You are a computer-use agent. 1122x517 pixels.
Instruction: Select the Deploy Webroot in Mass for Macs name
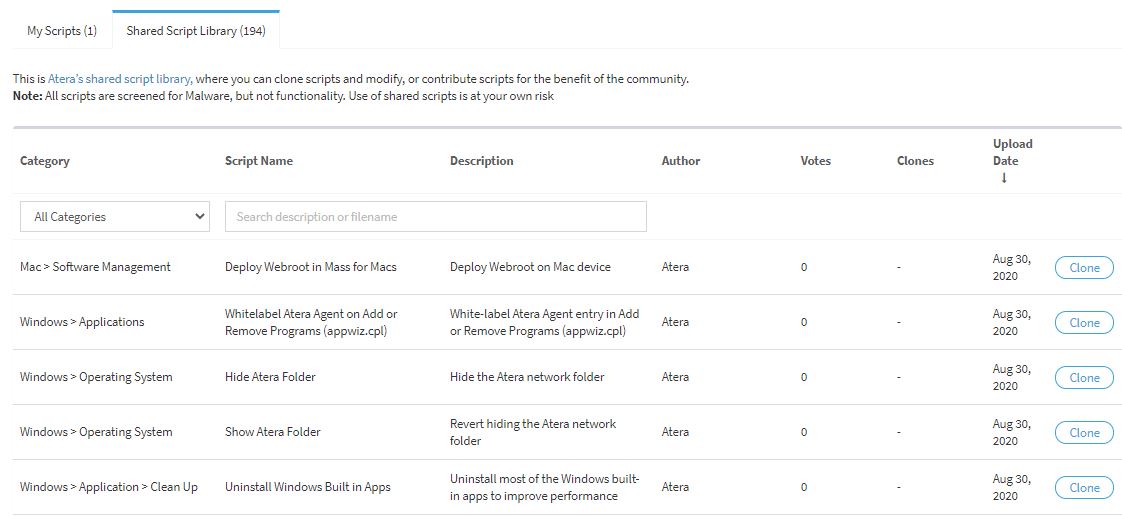[x=311, y=267]
